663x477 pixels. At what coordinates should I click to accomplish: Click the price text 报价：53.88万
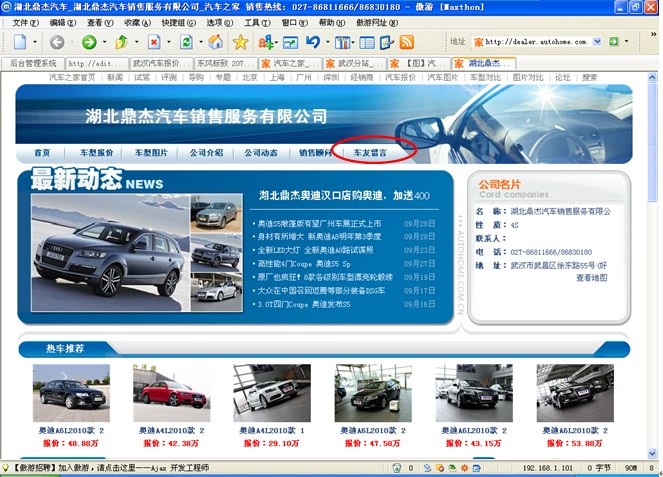click(575, 443)
